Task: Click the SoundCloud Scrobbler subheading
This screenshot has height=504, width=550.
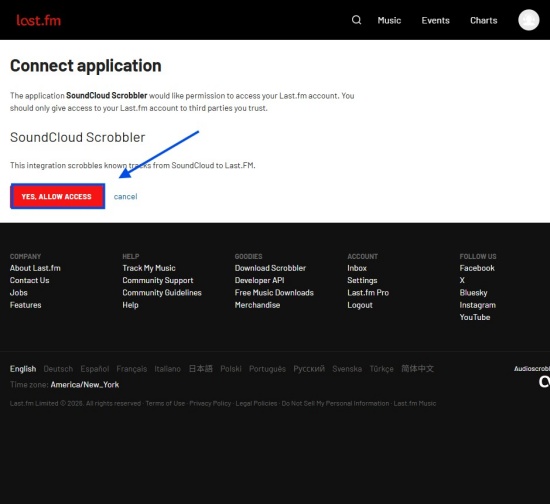Action: click(77, 137)
